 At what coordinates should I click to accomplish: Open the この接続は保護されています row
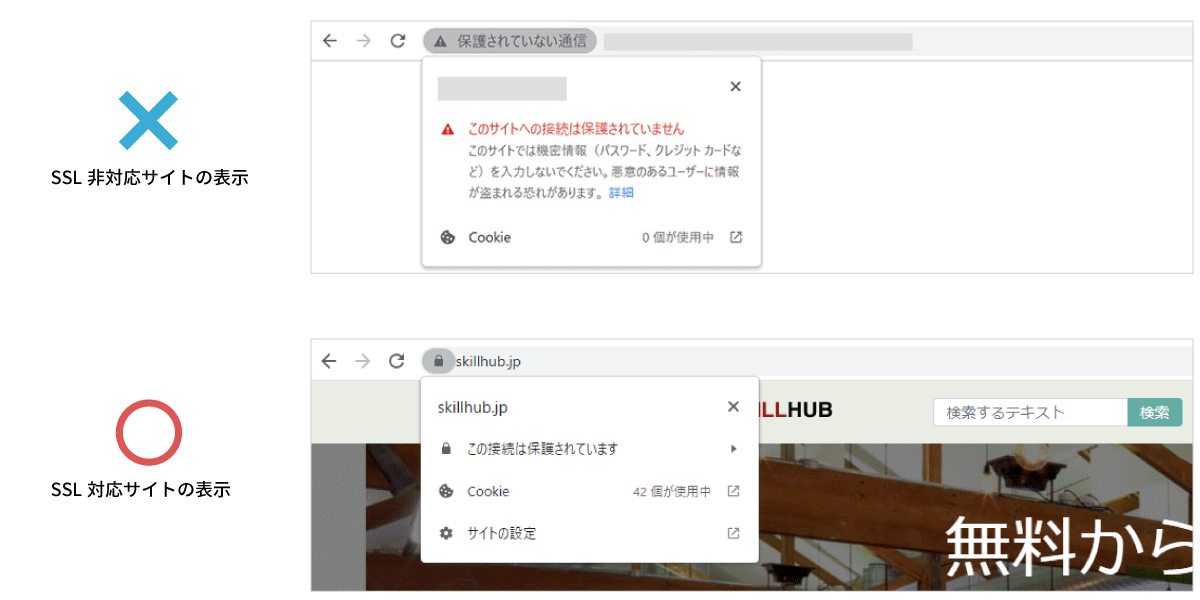[590, 449]
